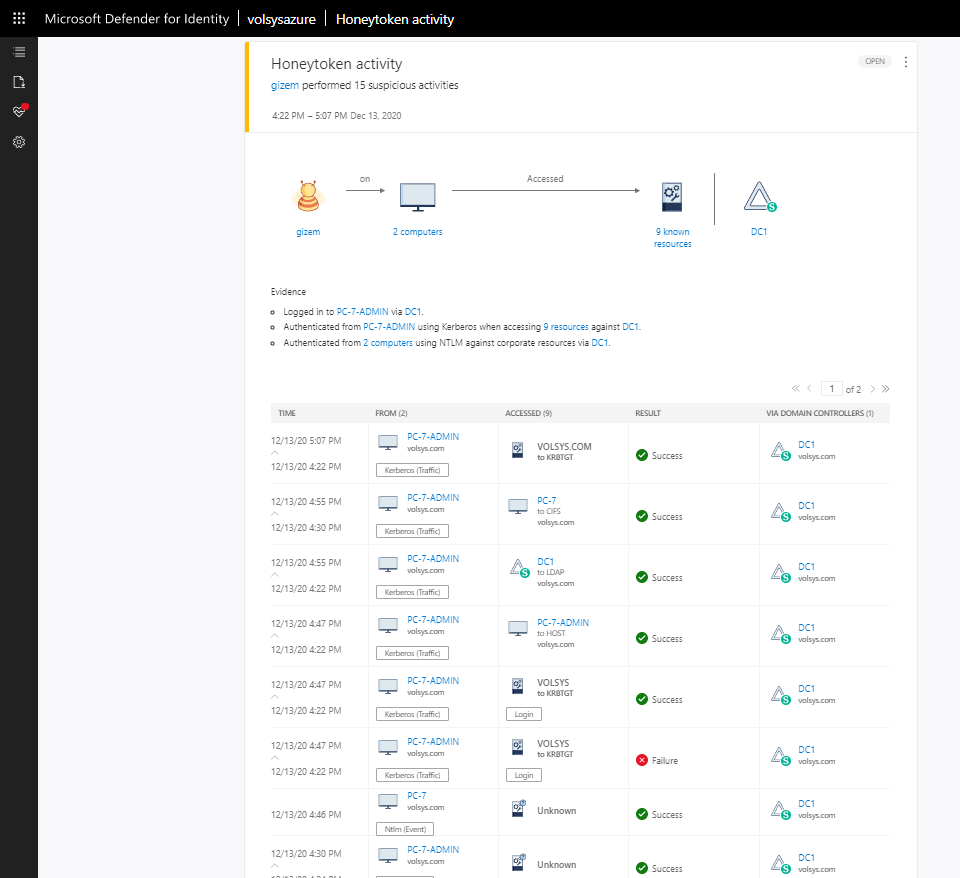Click the known resources server icon in diagram

[x=672, y=197]
